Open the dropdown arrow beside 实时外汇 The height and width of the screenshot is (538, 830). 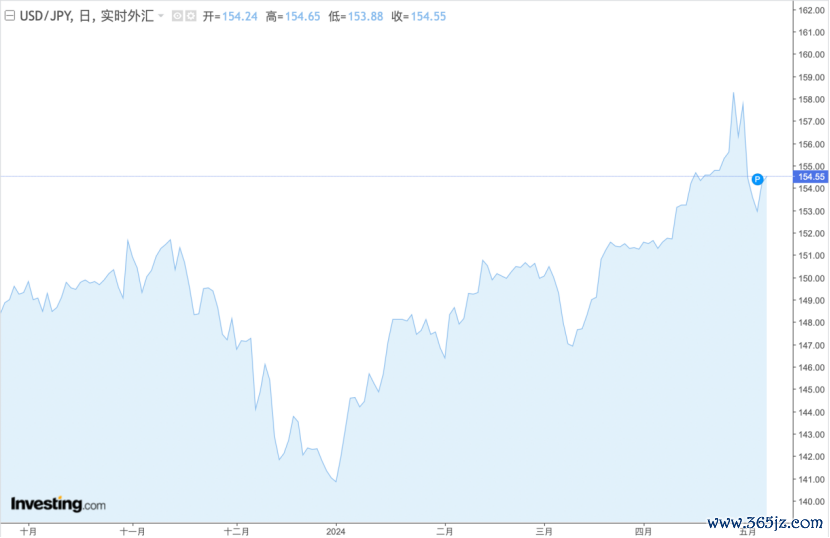(161, 17)
